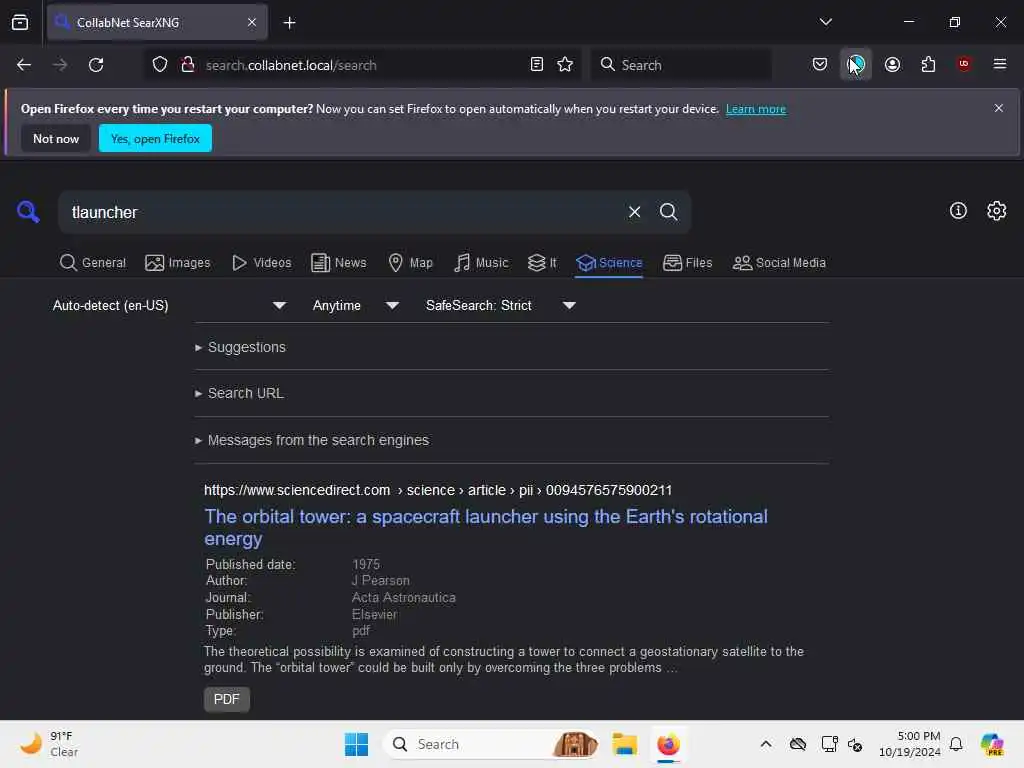Click the Elsevier publisher value

[x=374, y=615]
